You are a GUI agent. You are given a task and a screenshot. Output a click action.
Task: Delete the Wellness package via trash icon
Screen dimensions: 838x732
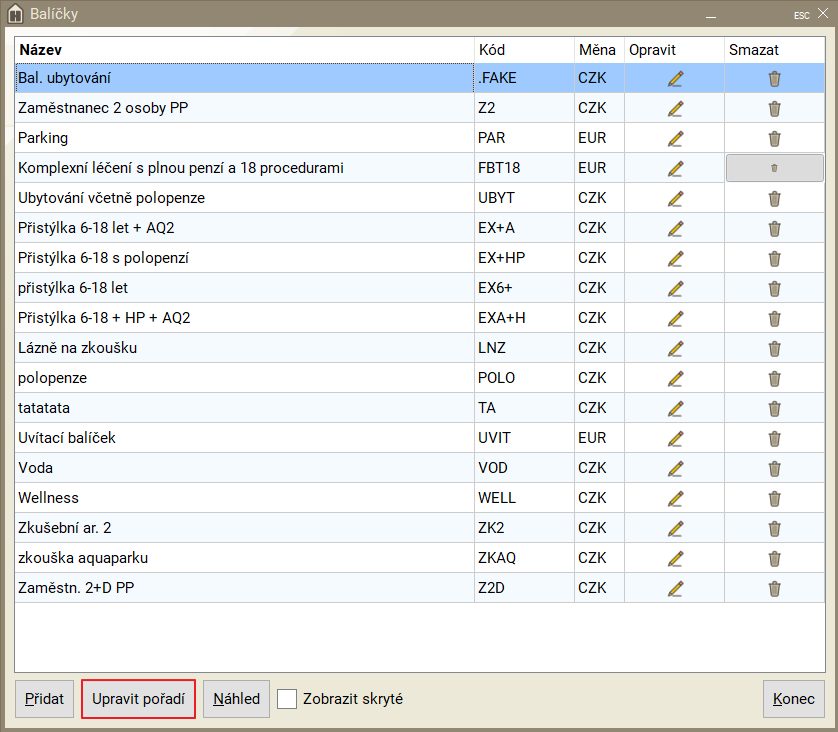tap(774, 498)
